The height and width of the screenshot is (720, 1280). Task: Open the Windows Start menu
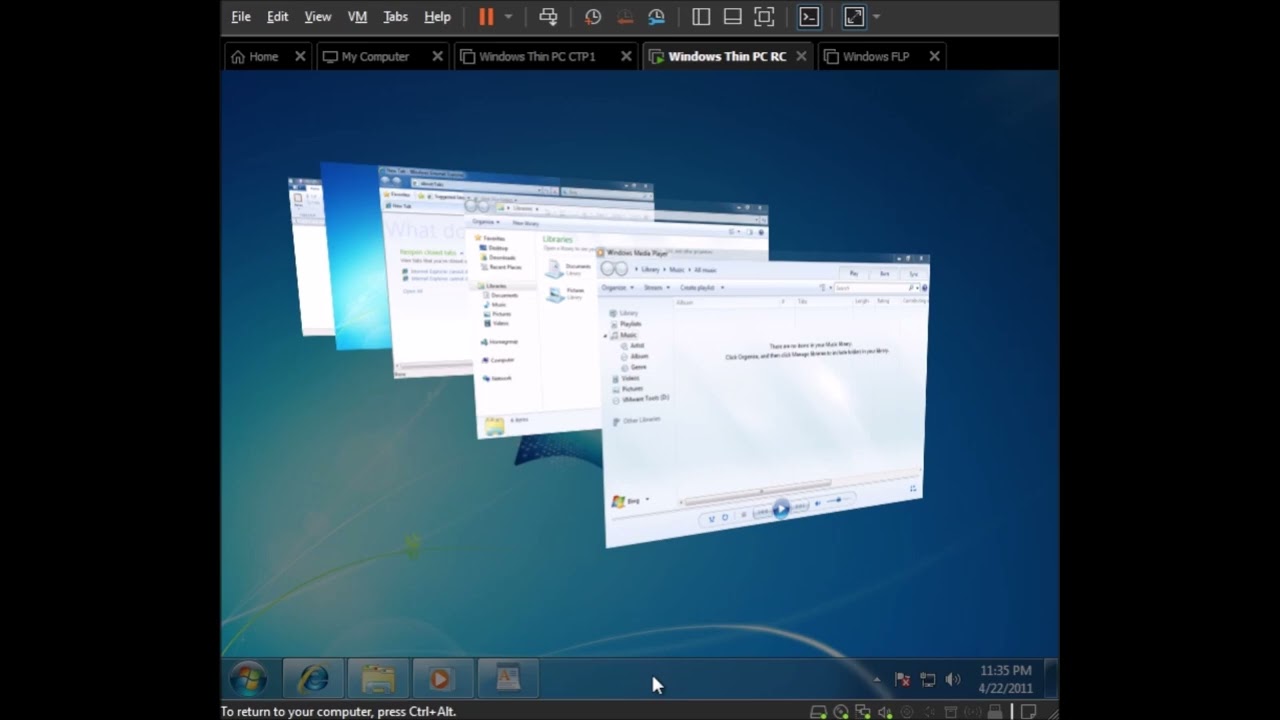pyautogui.click(x=248, y=679)
